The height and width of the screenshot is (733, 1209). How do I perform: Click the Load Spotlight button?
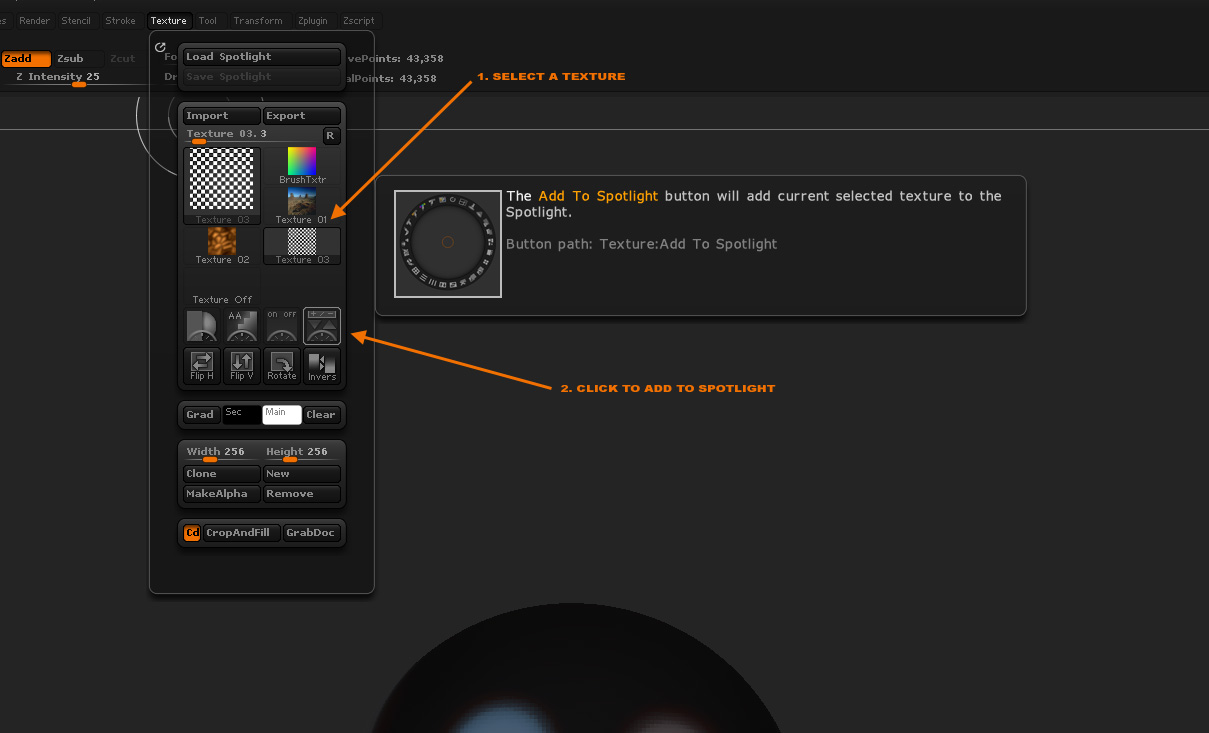pos(262,56)
